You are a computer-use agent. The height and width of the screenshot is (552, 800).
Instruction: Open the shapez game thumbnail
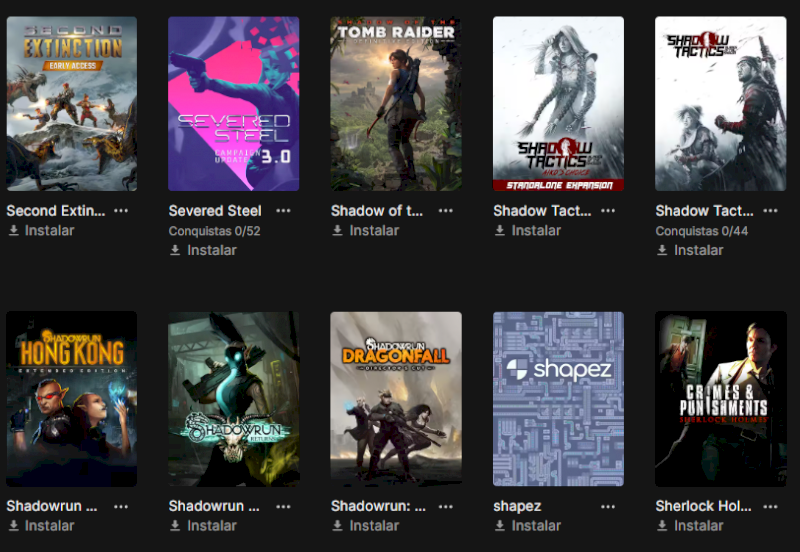coord(558,399)
